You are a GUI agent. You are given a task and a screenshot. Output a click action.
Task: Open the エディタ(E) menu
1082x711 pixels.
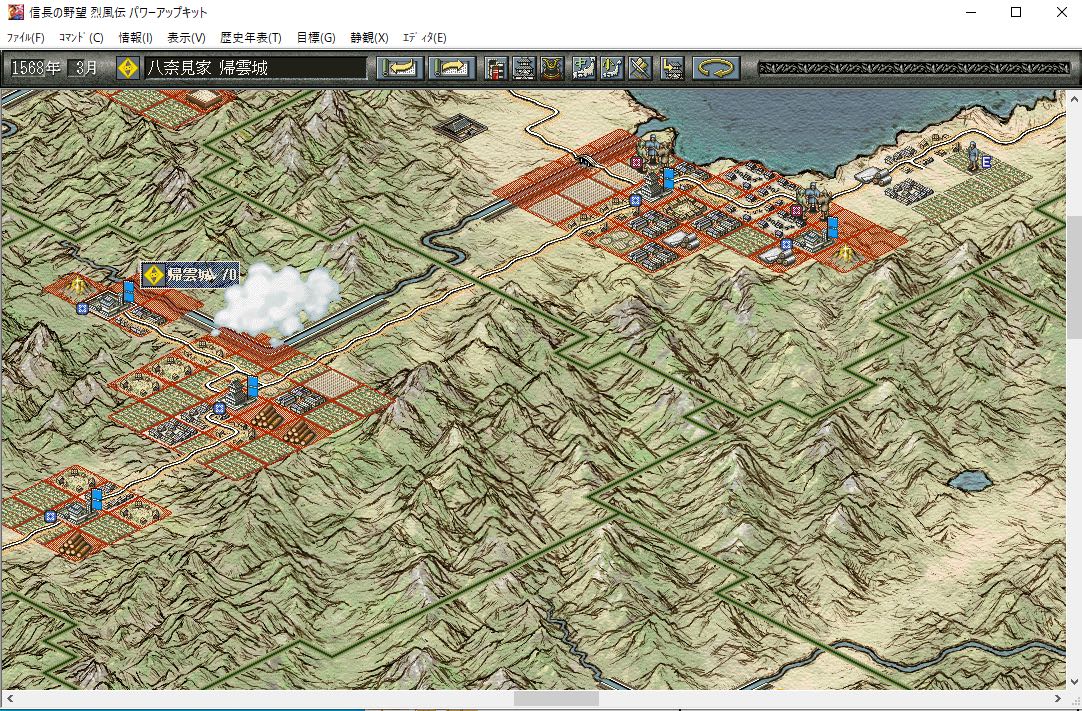[x=424, y=37]
